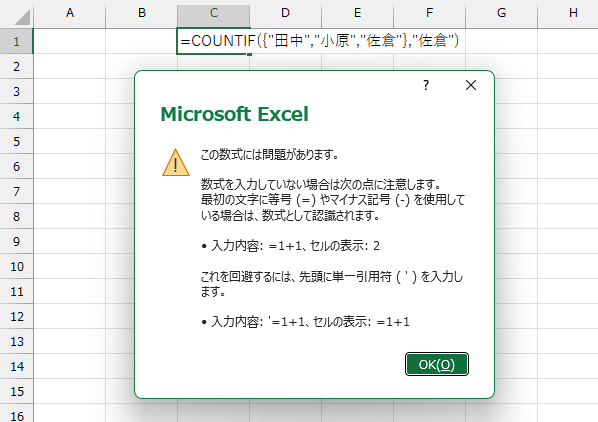The image size is (598, 422).
Task: Select column G header
Action: click(502, 14)
